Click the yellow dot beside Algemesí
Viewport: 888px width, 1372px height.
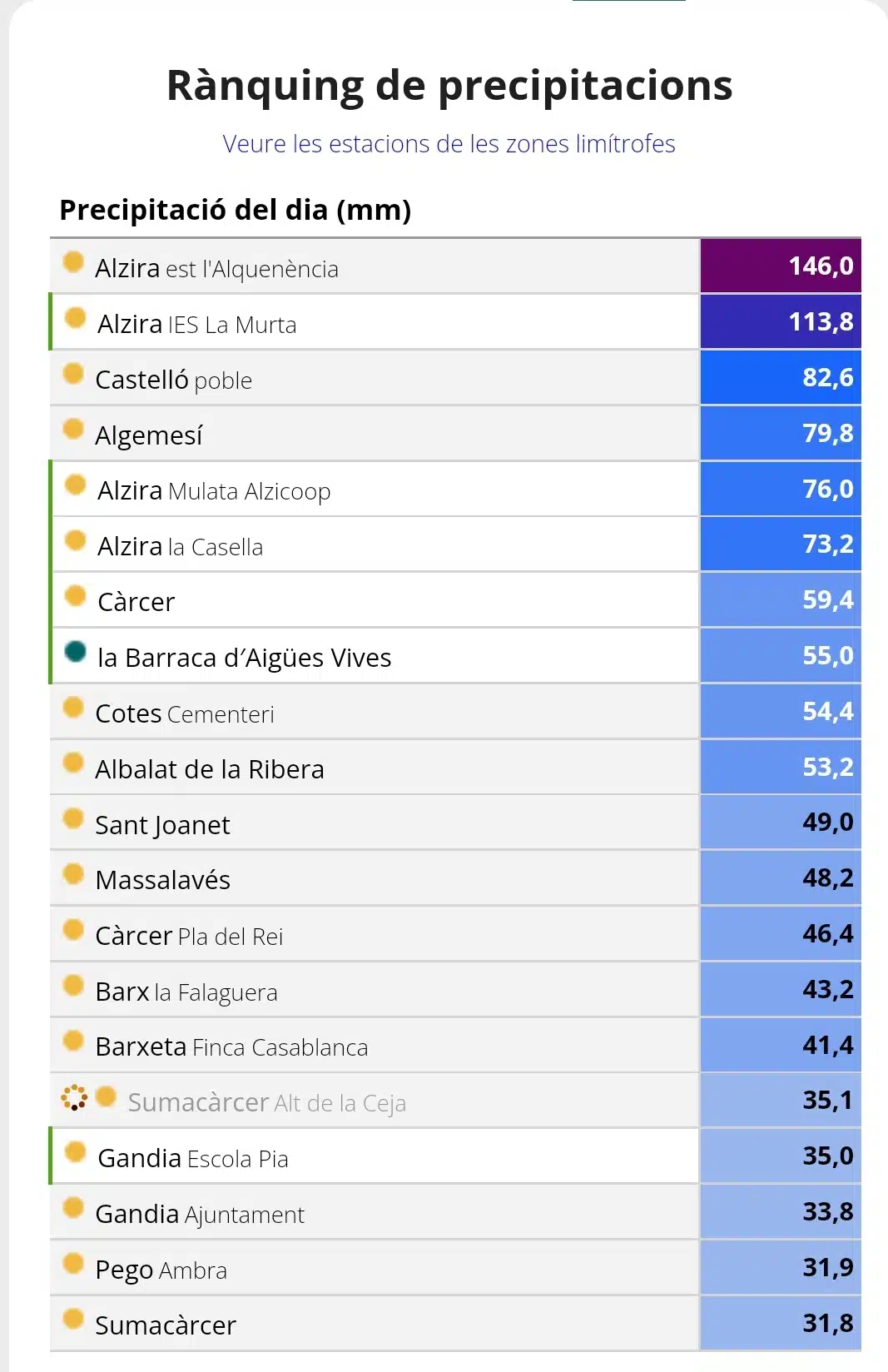point(73,429)
